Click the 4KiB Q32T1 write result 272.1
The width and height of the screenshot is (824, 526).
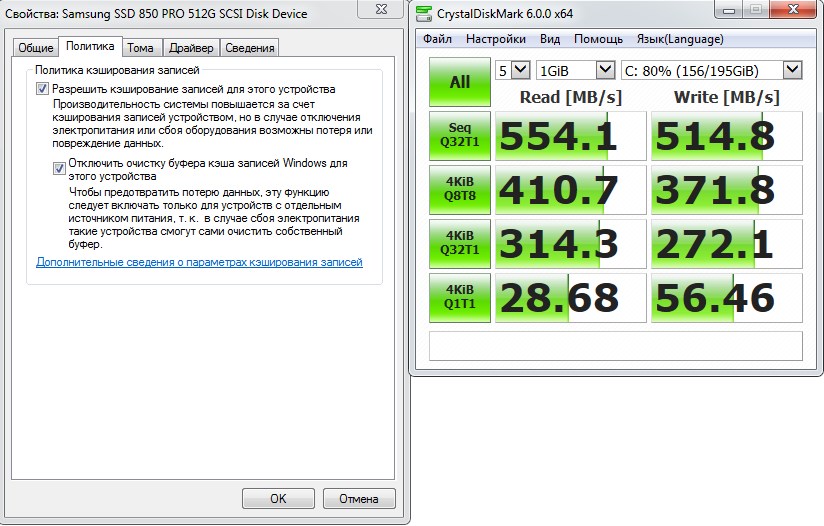coord(727,244)
